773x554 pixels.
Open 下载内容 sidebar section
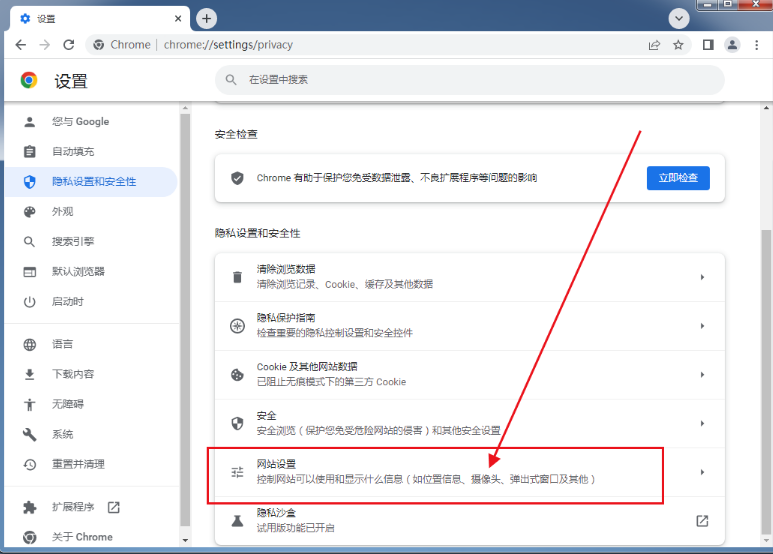pyautogui.click(x=92, y=374)
